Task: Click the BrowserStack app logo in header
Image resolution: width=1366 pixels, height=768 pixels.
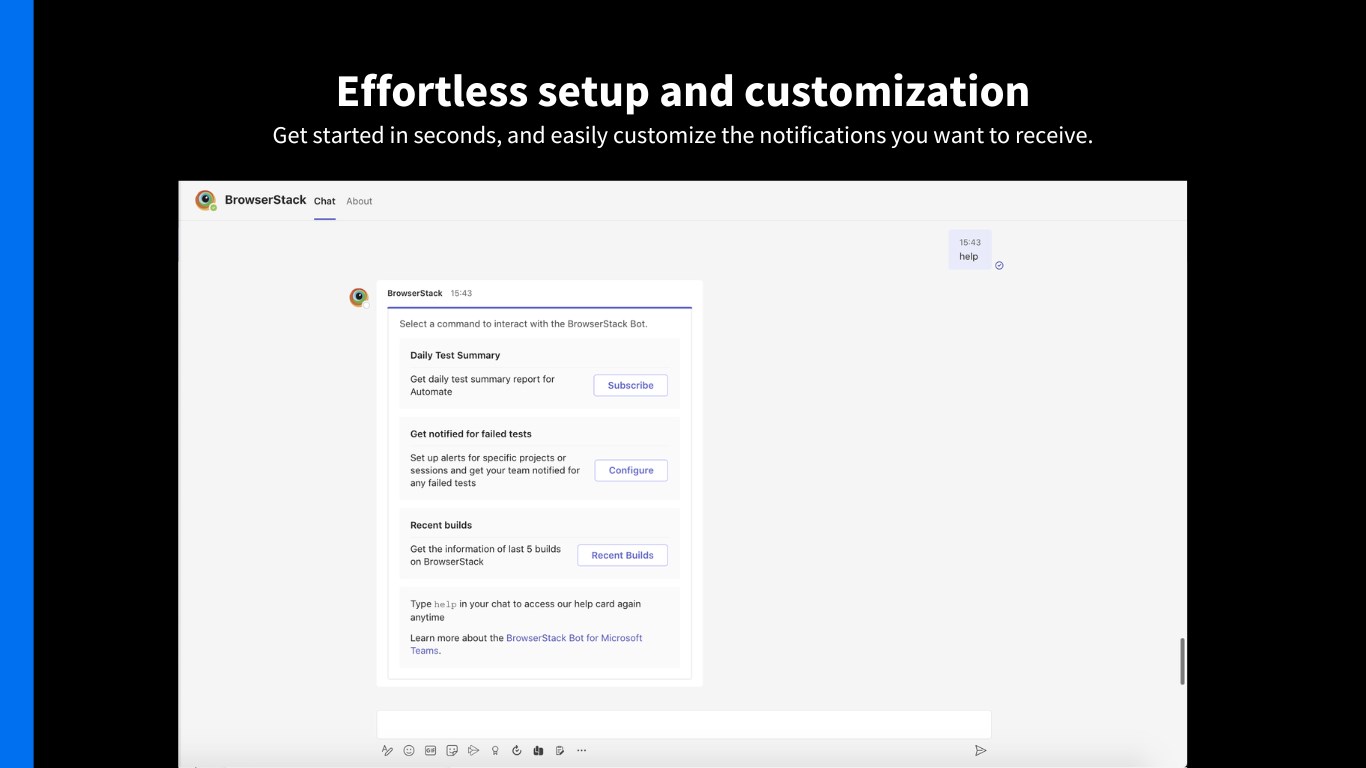Action: 206,200
